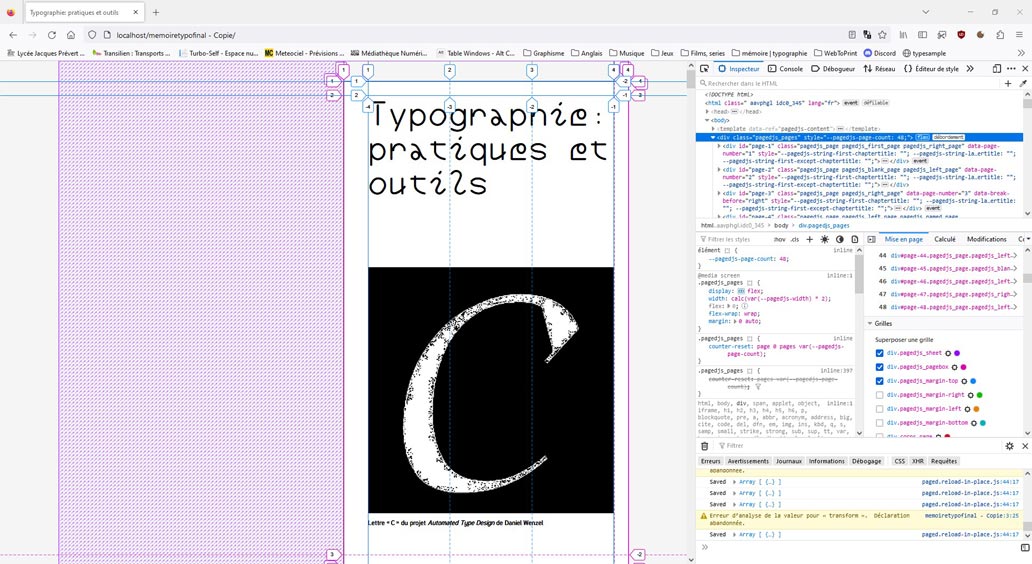
Task: Click the plus icon to create a new HTML node
Action: (1008, 84)
